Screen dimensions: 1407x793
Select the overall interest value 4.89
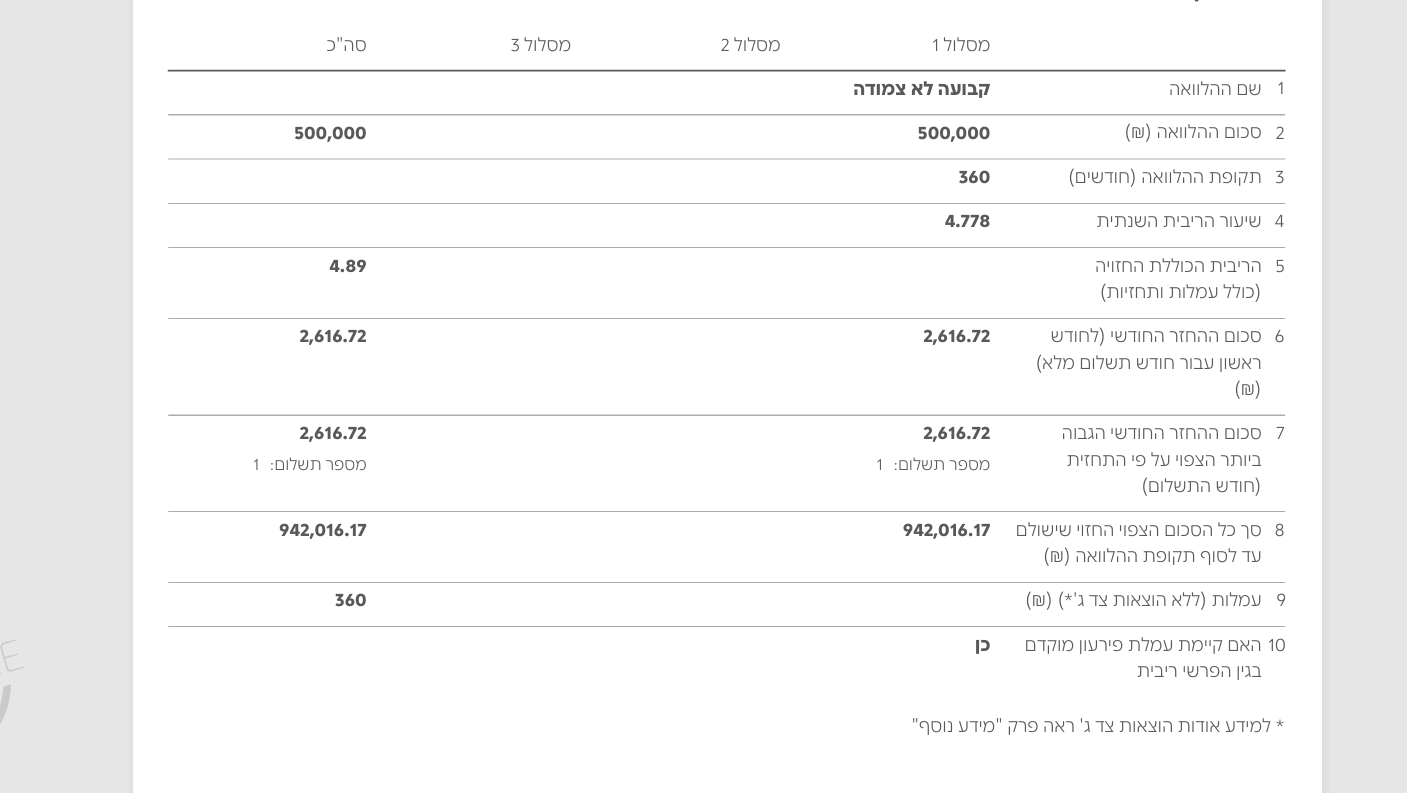(x=347, y=266)
